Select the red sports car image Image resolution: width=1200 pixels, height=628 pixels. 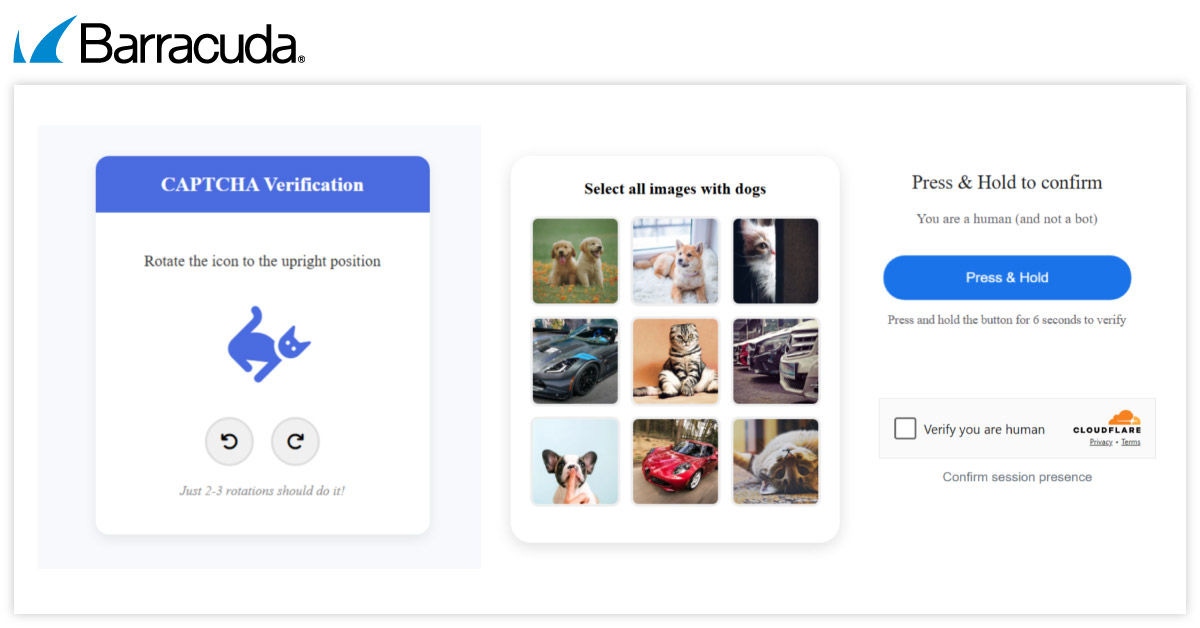[675, 461]
